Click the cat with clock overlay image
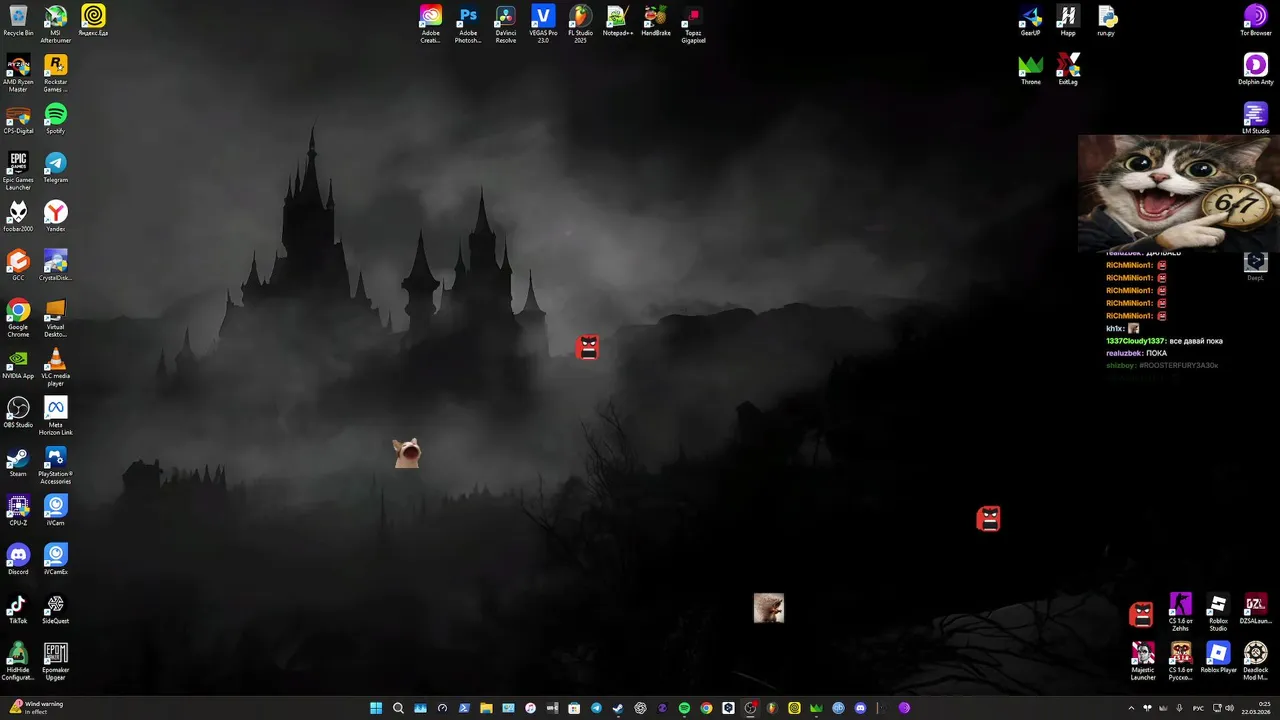The width and height of the screenshot is (1280, 720). coord(1178,193)
